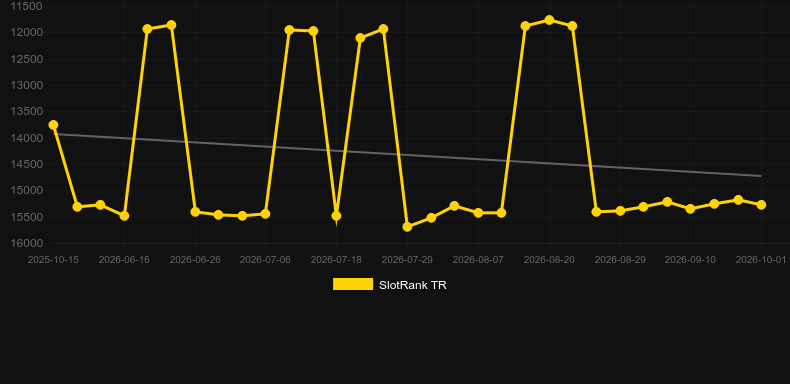Click the 11500 y-axis label
Viewport: 790px width, 384px height.
(x=26, y=6)
